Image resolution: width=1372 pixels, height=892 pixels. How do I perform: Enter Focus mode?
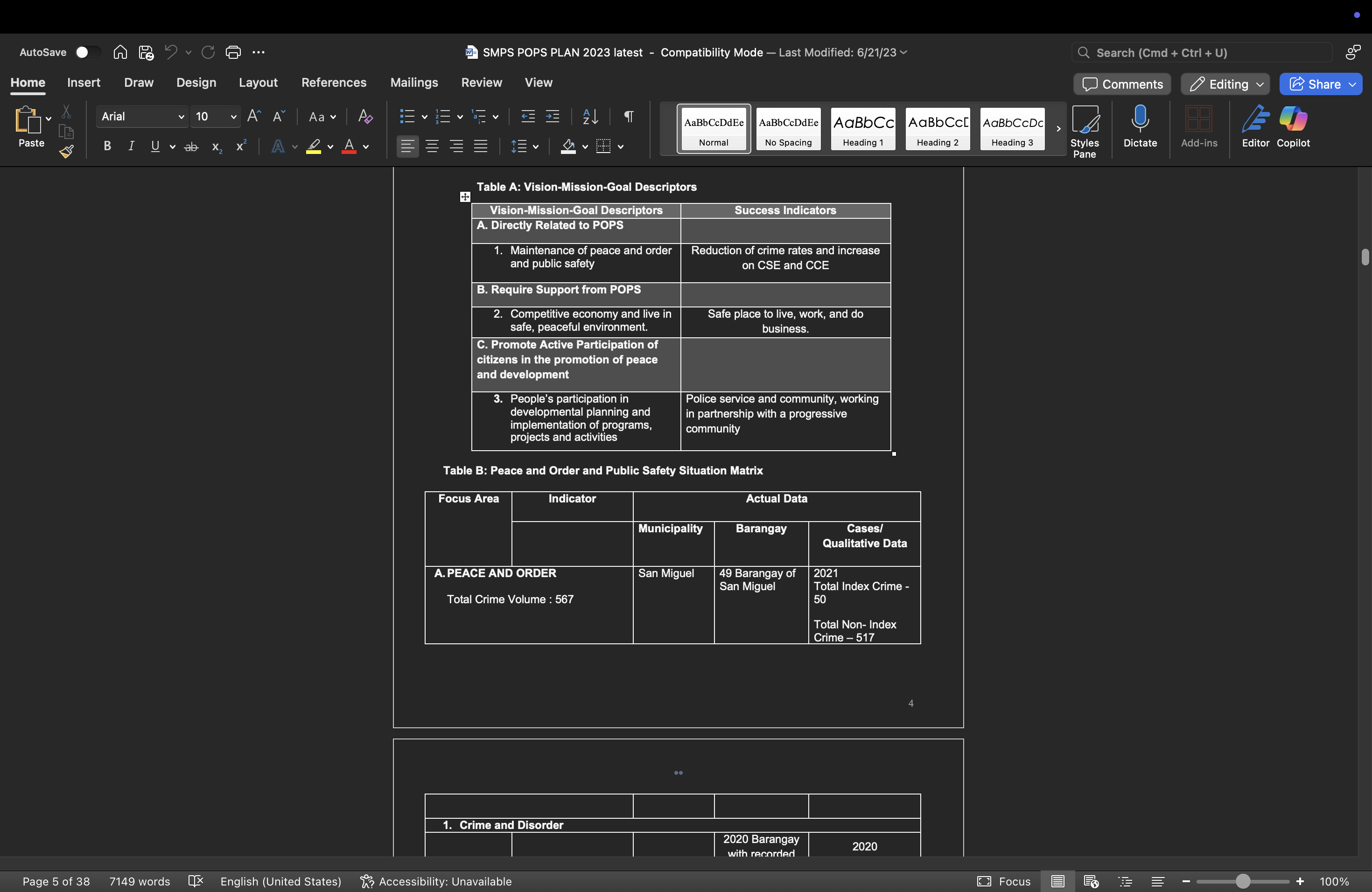[1004, 881]
